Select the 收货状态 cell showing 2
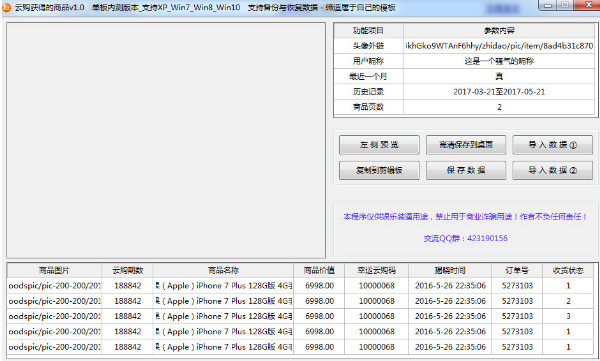This screenshot has height=361, width=600. point(568,301)
